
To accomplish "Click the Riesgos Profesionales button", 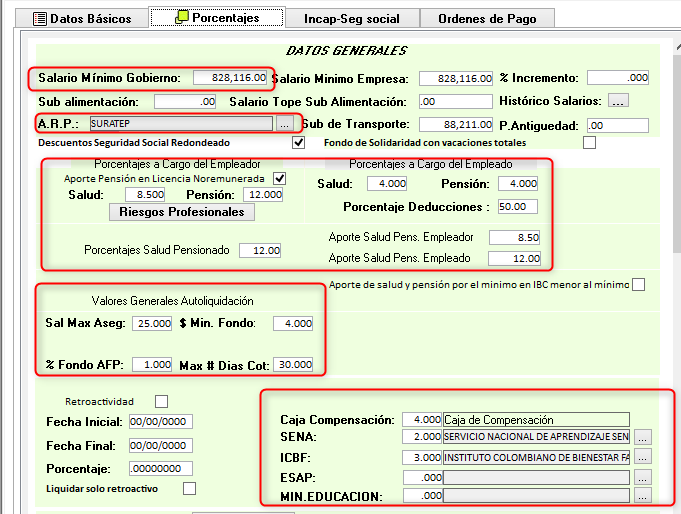I will (x=182, y=212).
